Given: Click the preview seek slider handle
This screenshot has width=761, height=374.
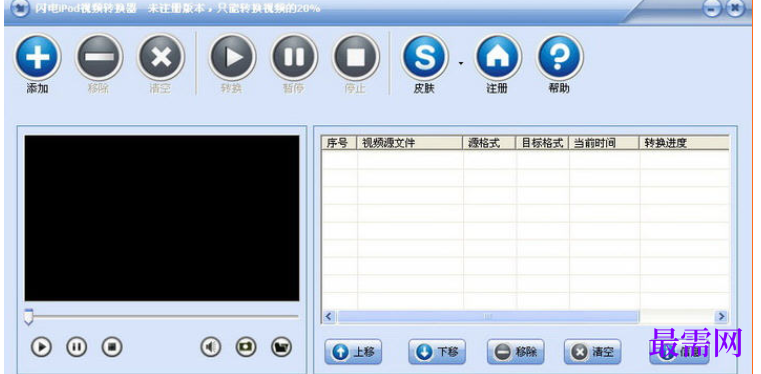Looking at the screenshot, I should pyautogui.click(x=29, y=317).
